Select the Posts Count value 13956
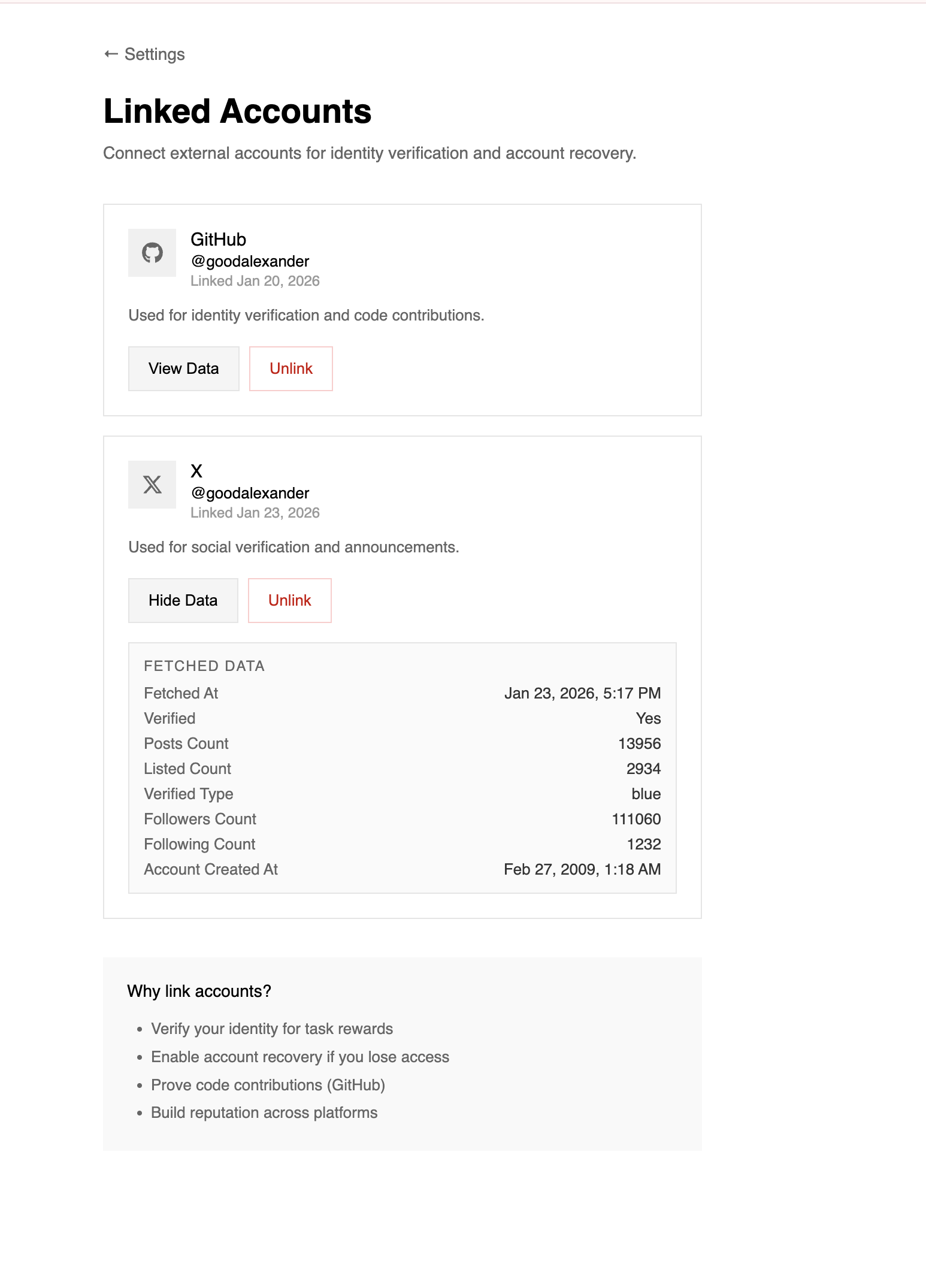Screen dimensions: 926x1288 tap(640, 743)
